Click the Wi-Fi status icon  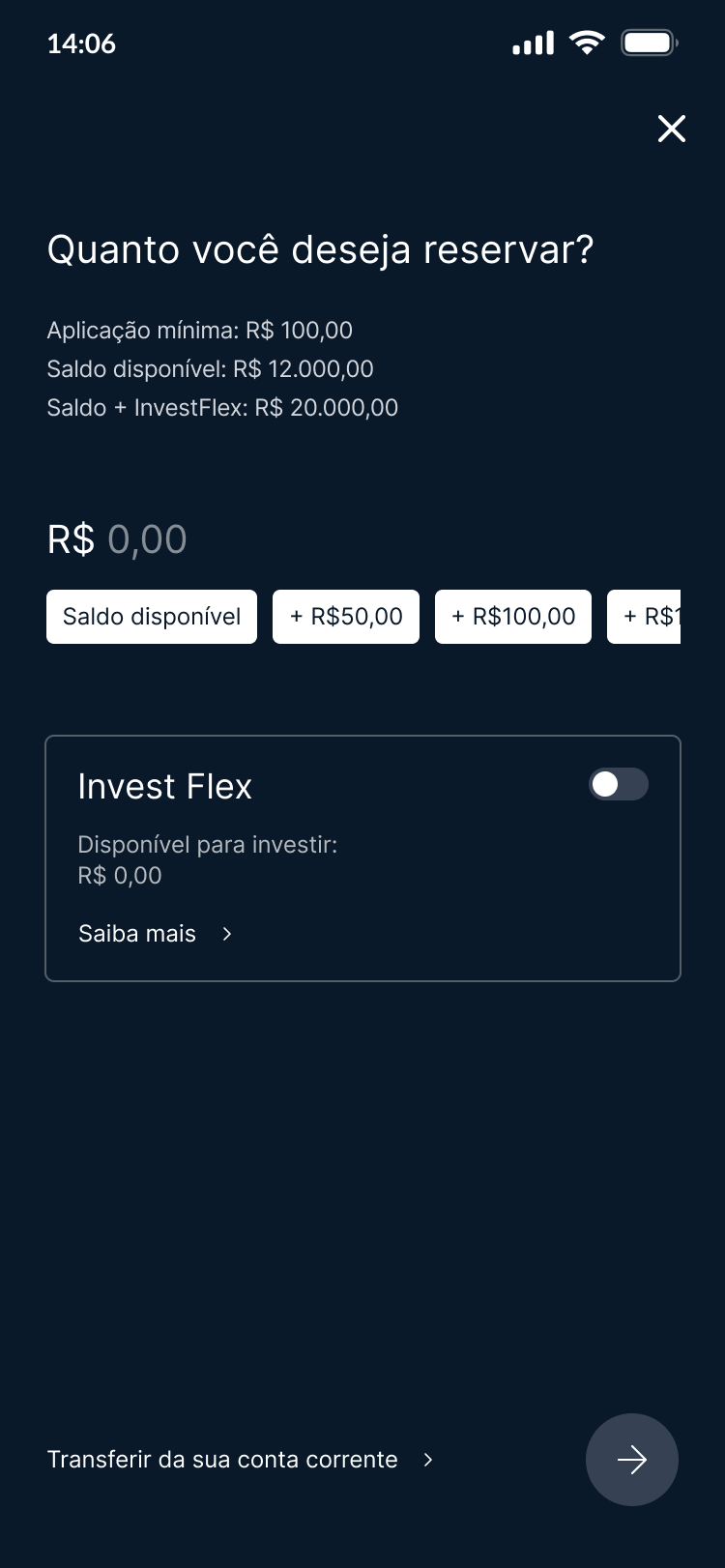pos(587,43)
